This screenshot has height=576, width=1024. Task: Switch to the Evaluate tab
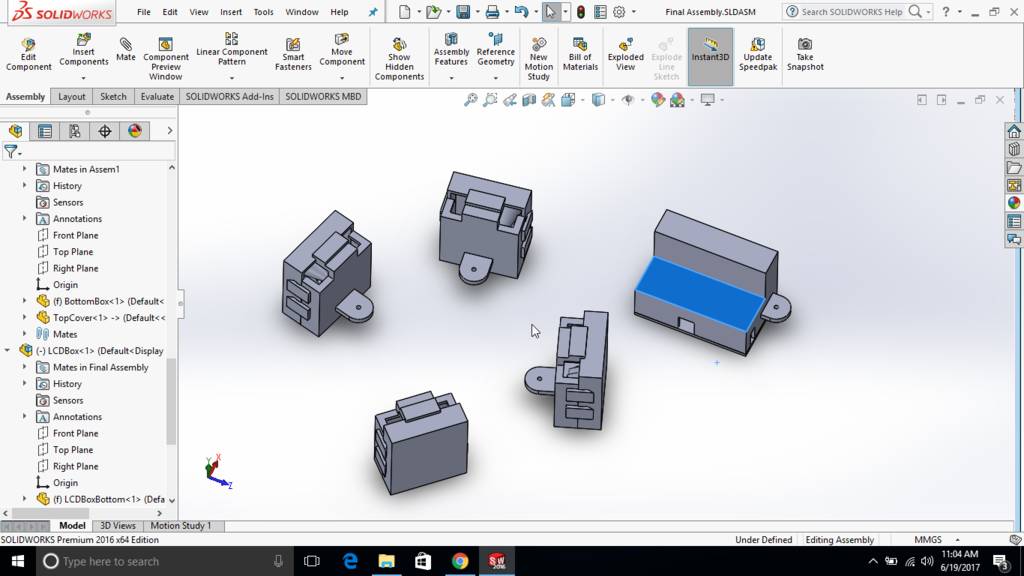(x=157, y=97)
